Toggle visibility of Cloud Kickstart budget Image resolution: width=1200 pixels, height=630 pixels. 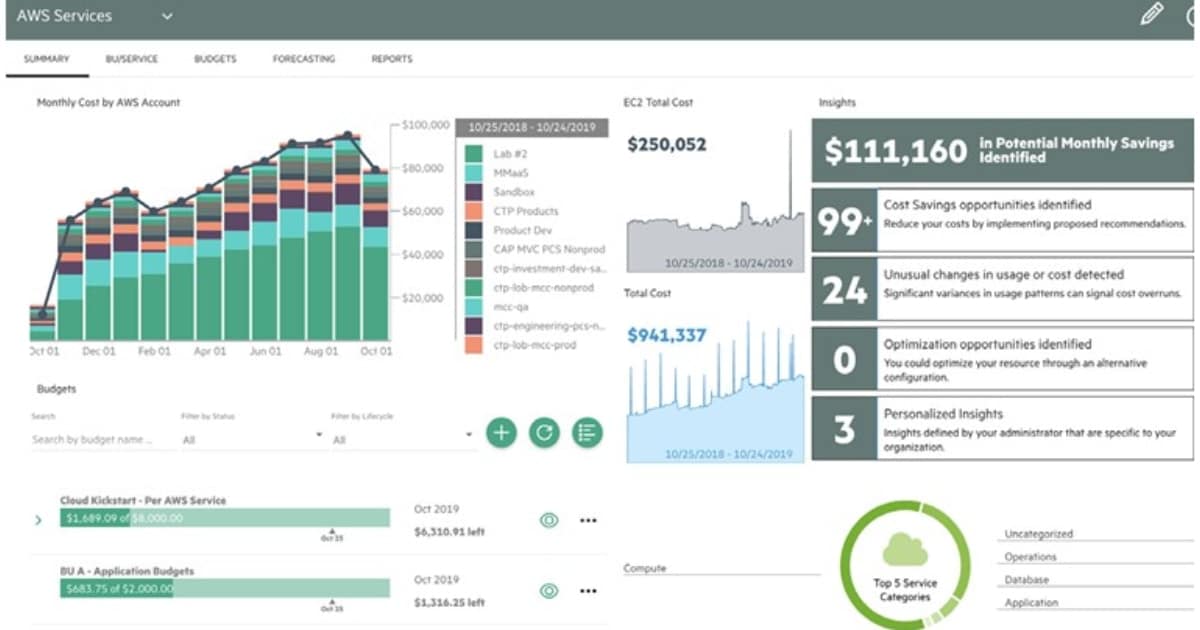(x=548, y=520)
